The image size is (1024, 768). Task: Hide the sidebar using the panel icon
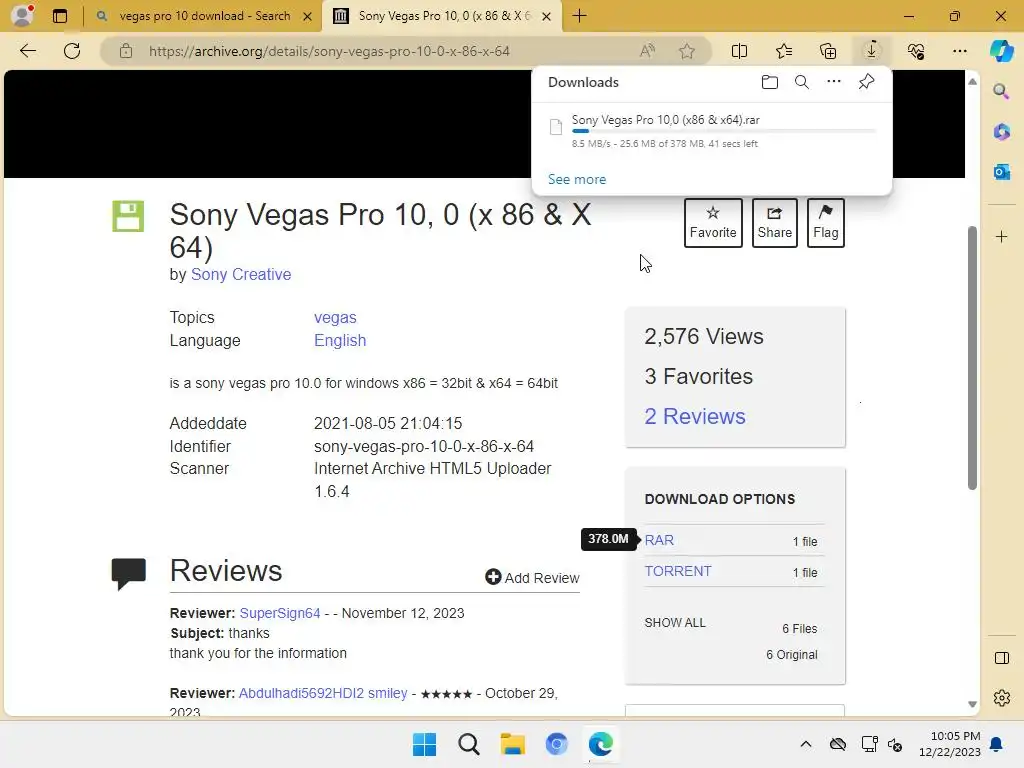click(x=1001, y=658)
